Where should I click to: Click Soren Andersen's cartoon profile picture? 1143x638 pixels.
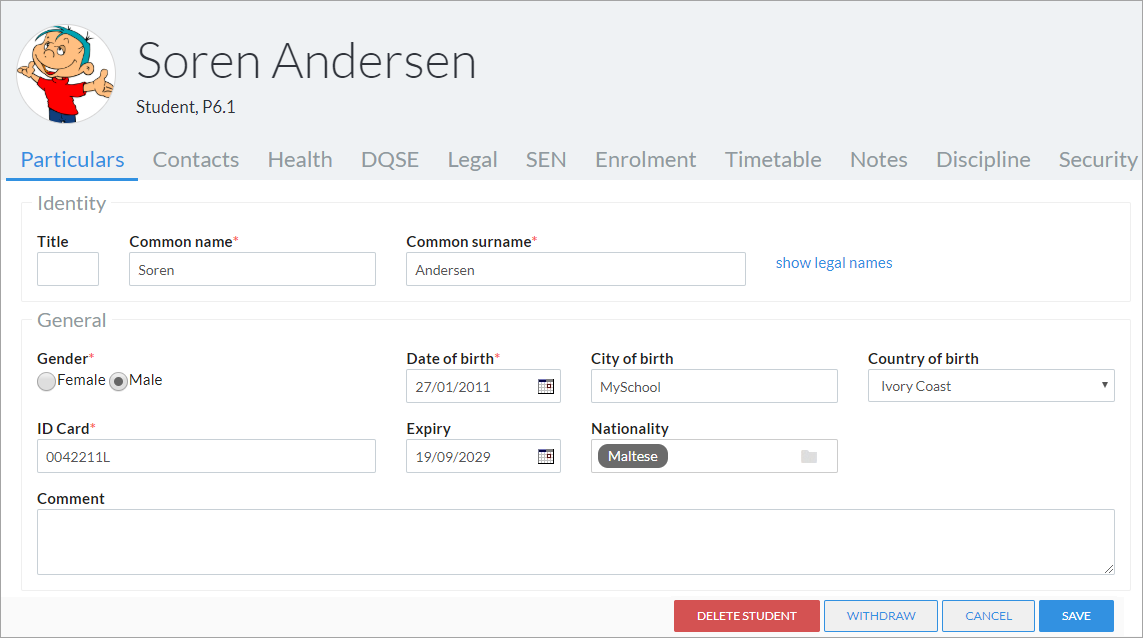pos(66,74)
